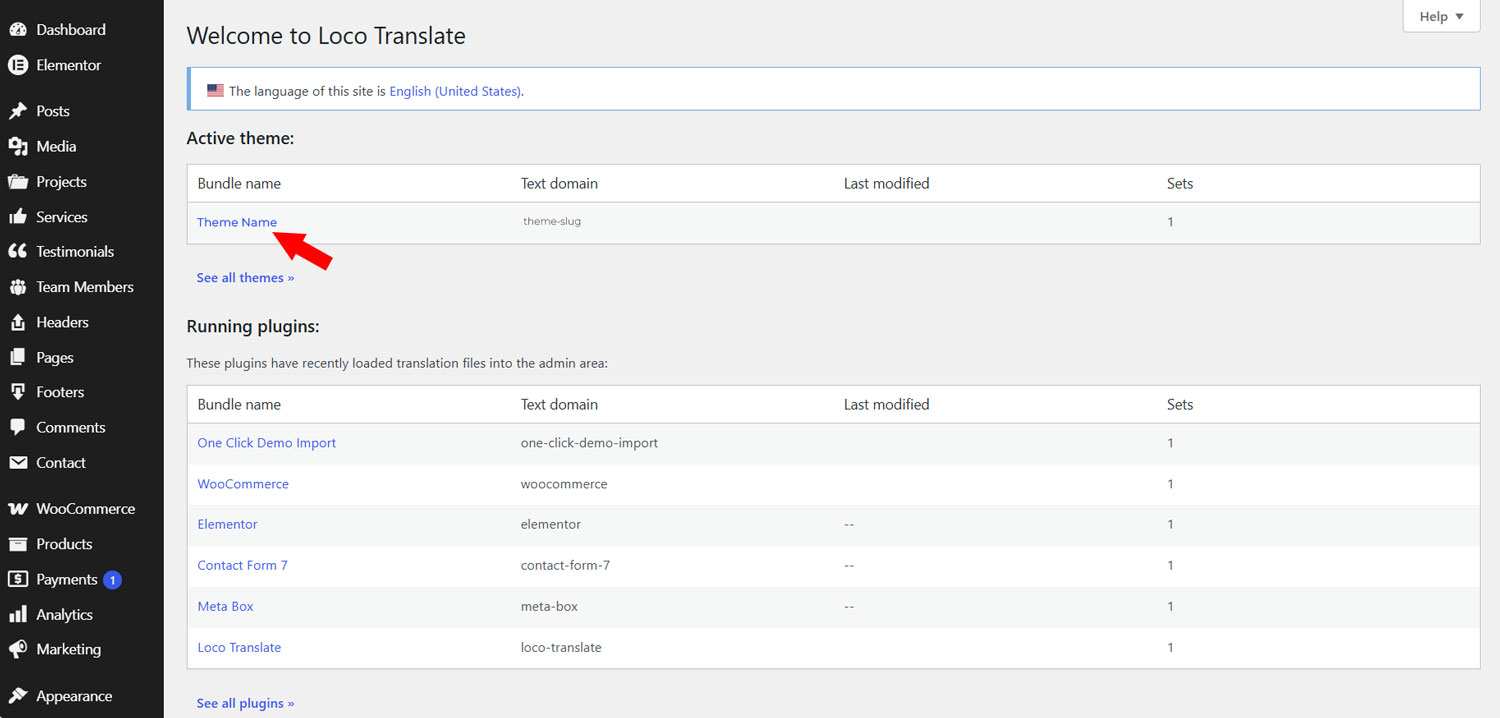
Task: Open Loco Translate bundle link
Action: click(239, 647)
